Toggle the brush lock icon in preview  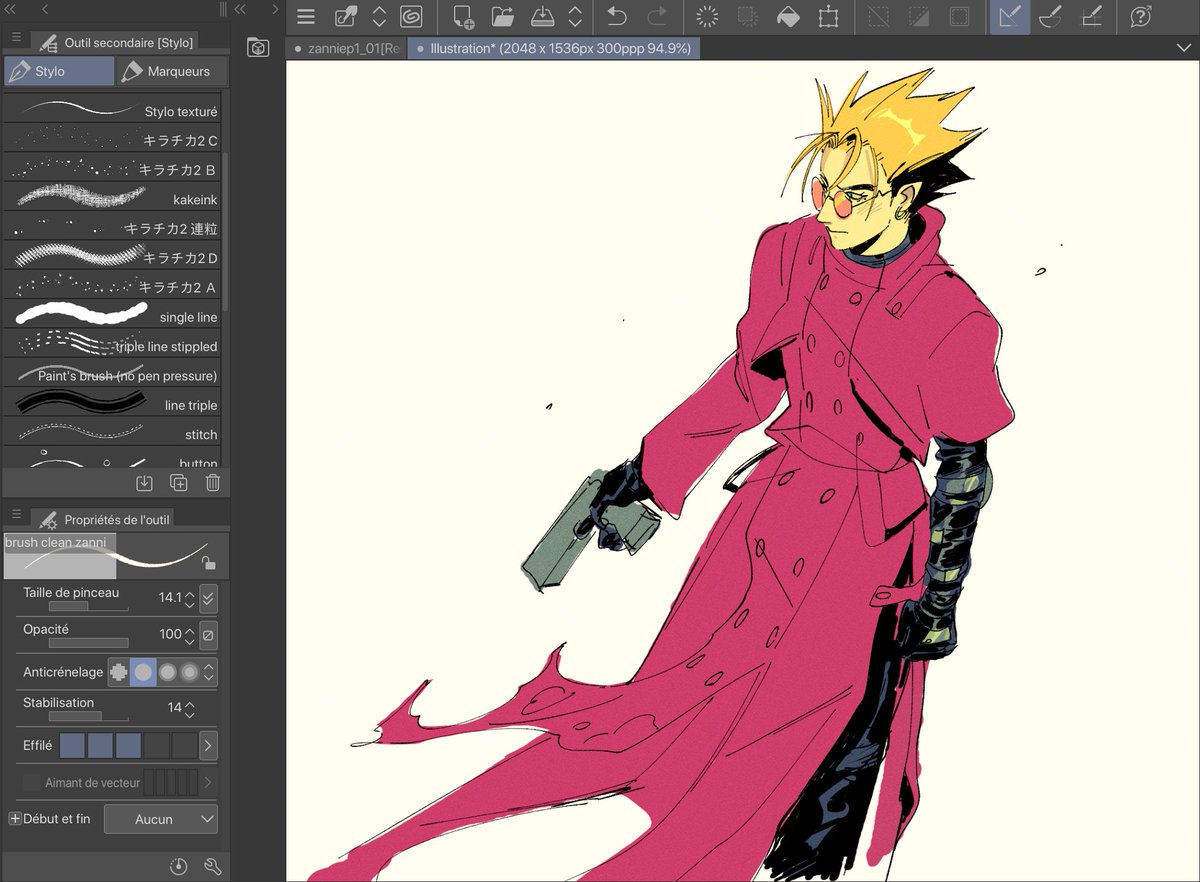[x=207, y=562]
